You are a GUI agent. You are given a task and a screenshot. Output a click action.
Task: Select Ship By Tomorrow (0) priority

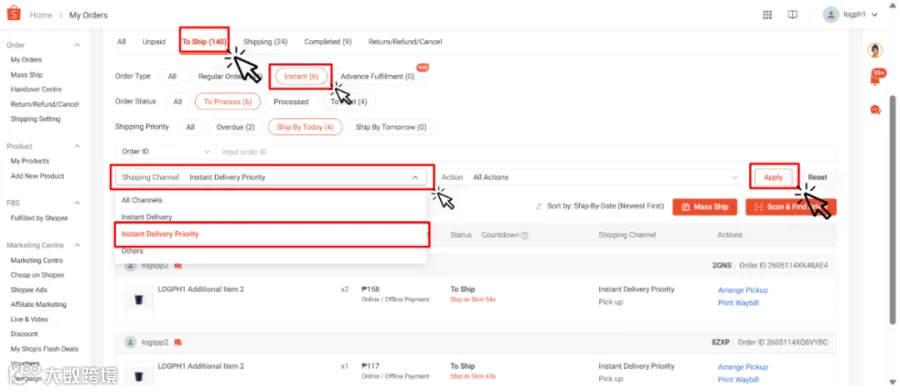pos(391,127)
